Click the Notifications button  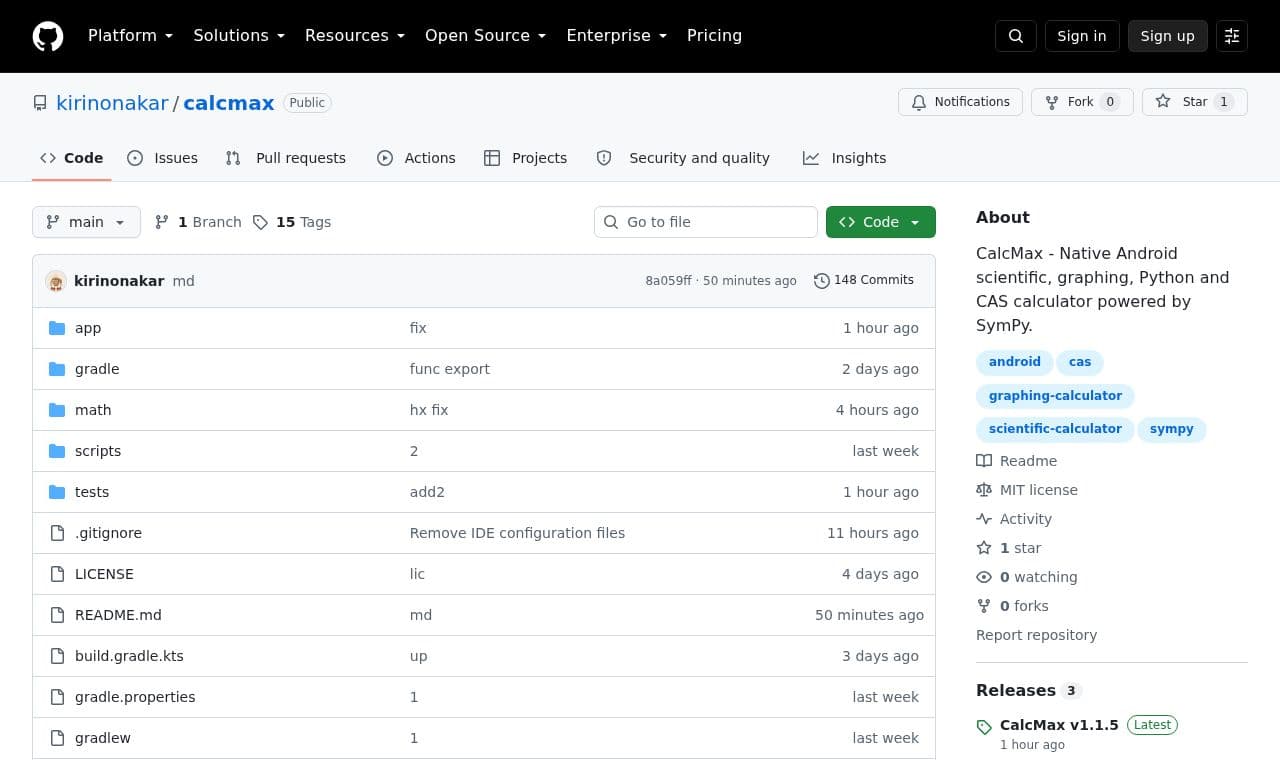click(x=961, y=102)
